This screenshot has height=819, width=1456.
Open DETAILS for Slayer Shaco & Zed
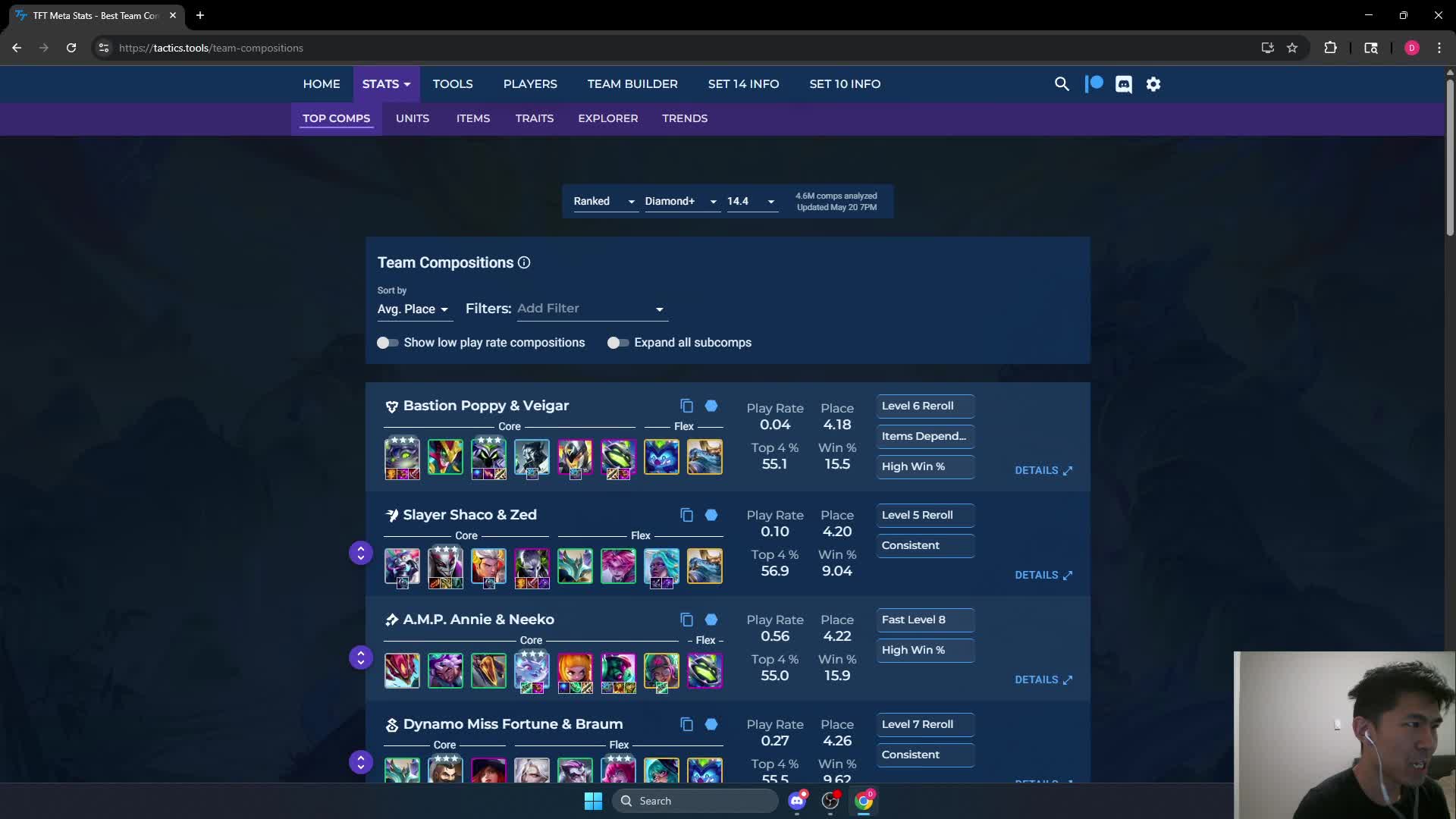pos(1043,575)
